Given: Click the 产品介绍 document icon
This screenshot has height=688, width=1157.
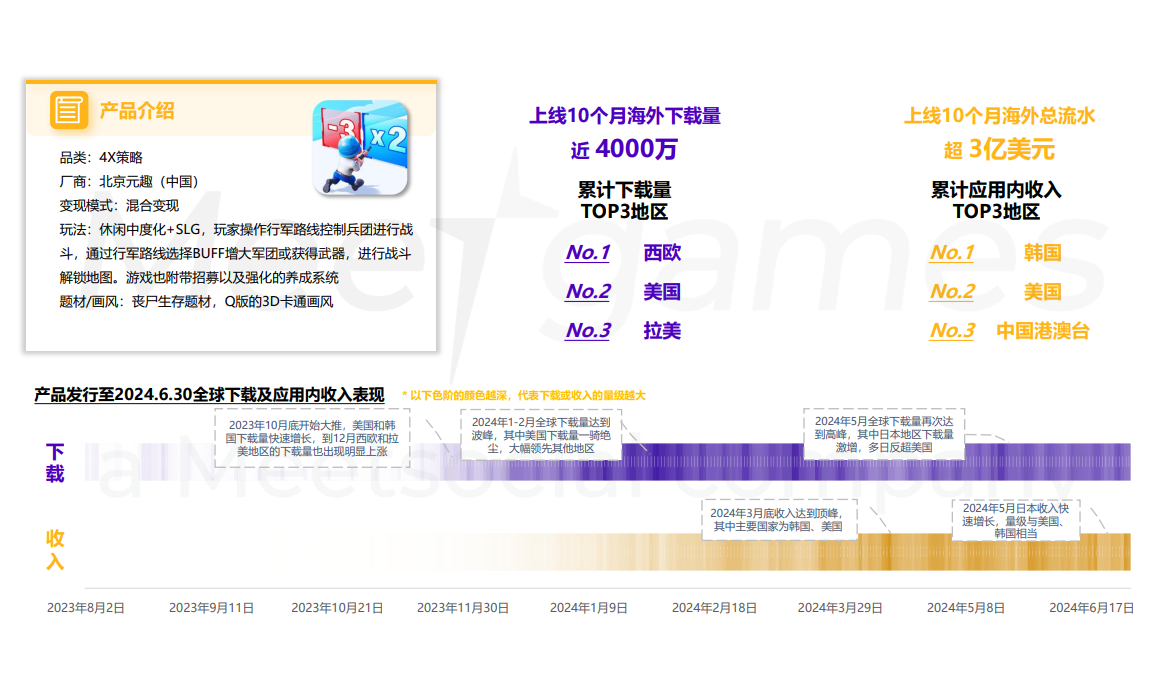Looking at the screenshot, I should [x=69, y=110].
